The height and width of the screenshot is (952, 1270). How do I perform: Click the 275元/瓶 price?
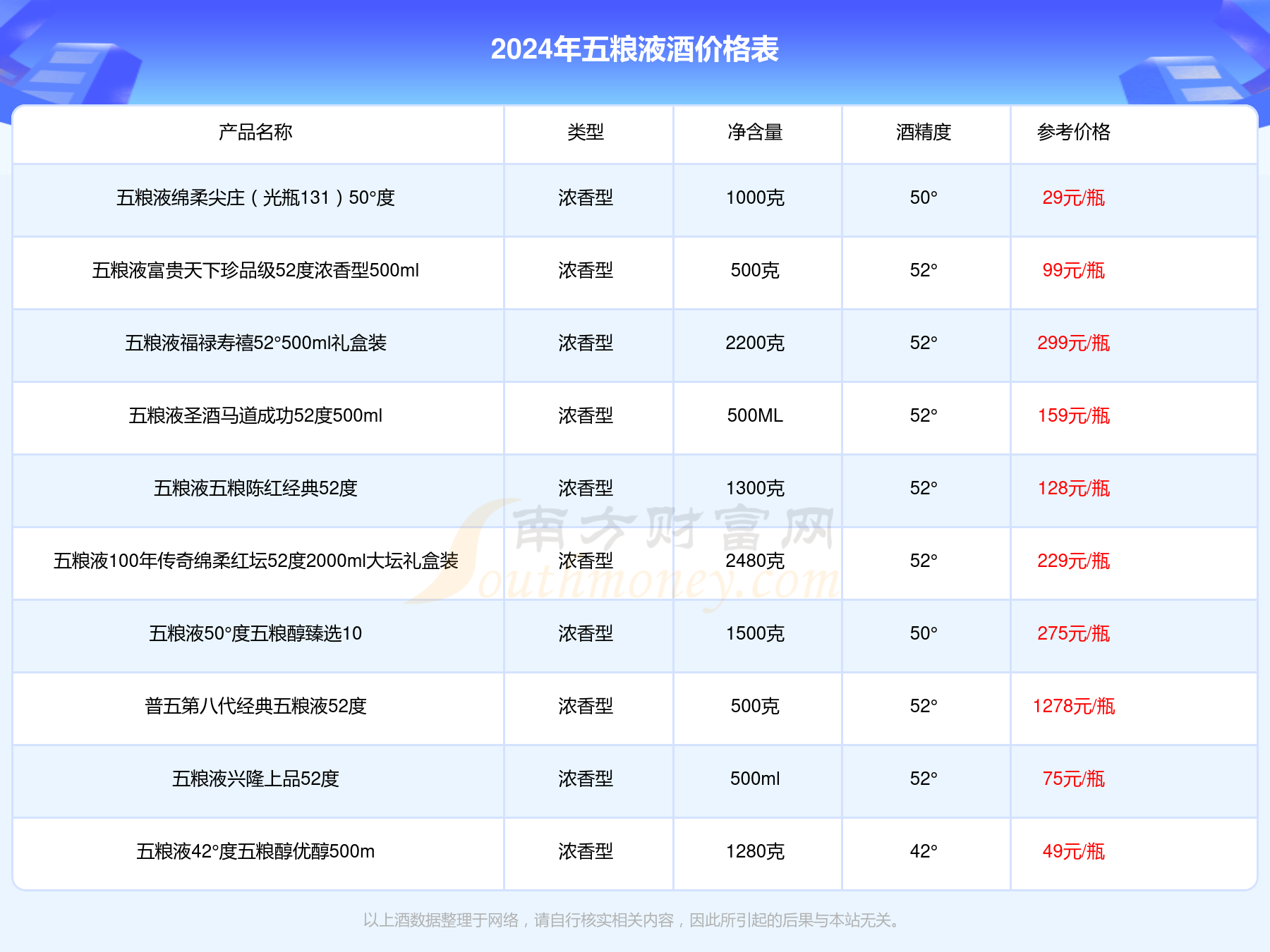tap(1074, 634)
